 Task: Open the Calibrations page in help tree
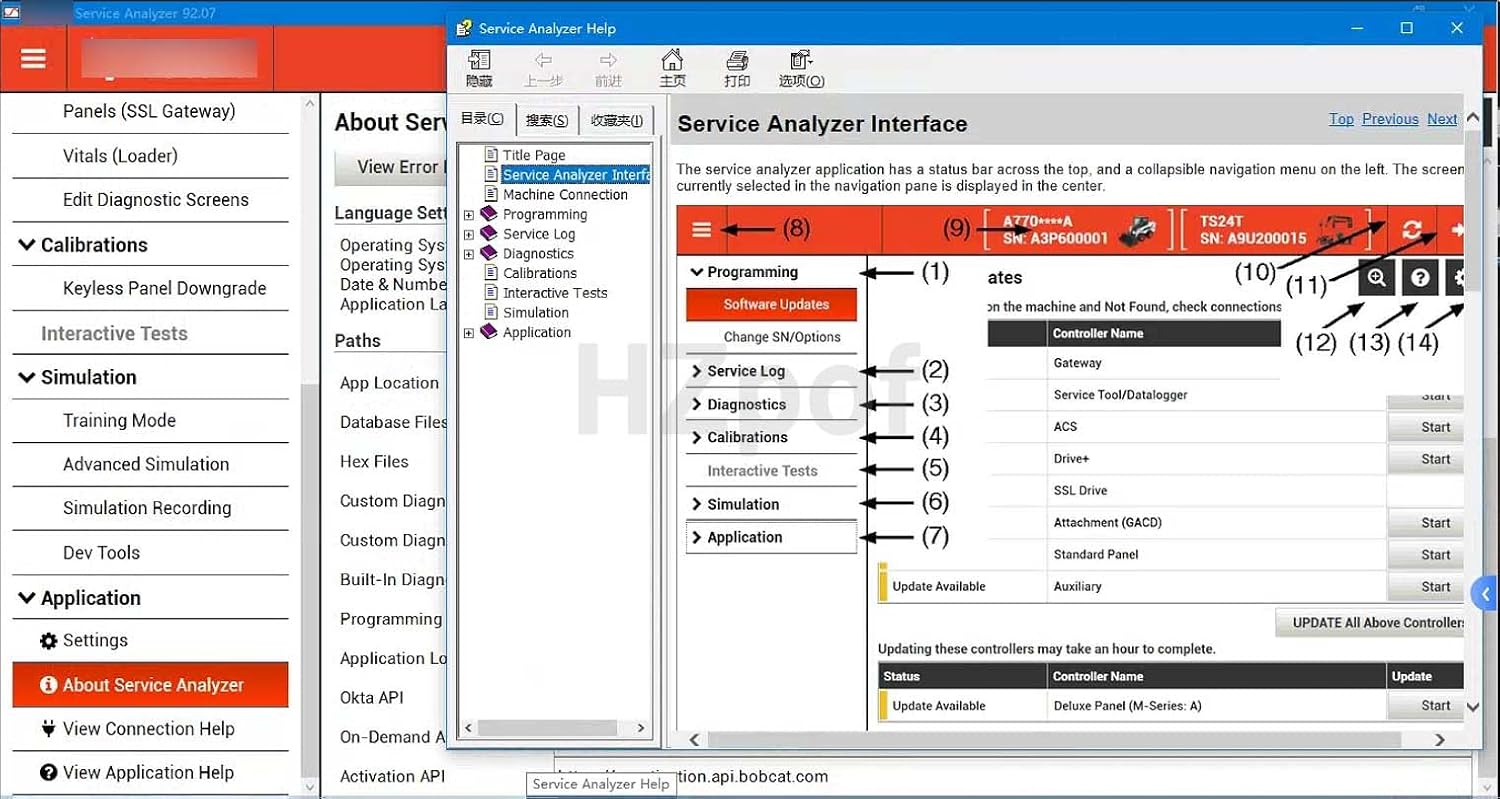point(540,273)
